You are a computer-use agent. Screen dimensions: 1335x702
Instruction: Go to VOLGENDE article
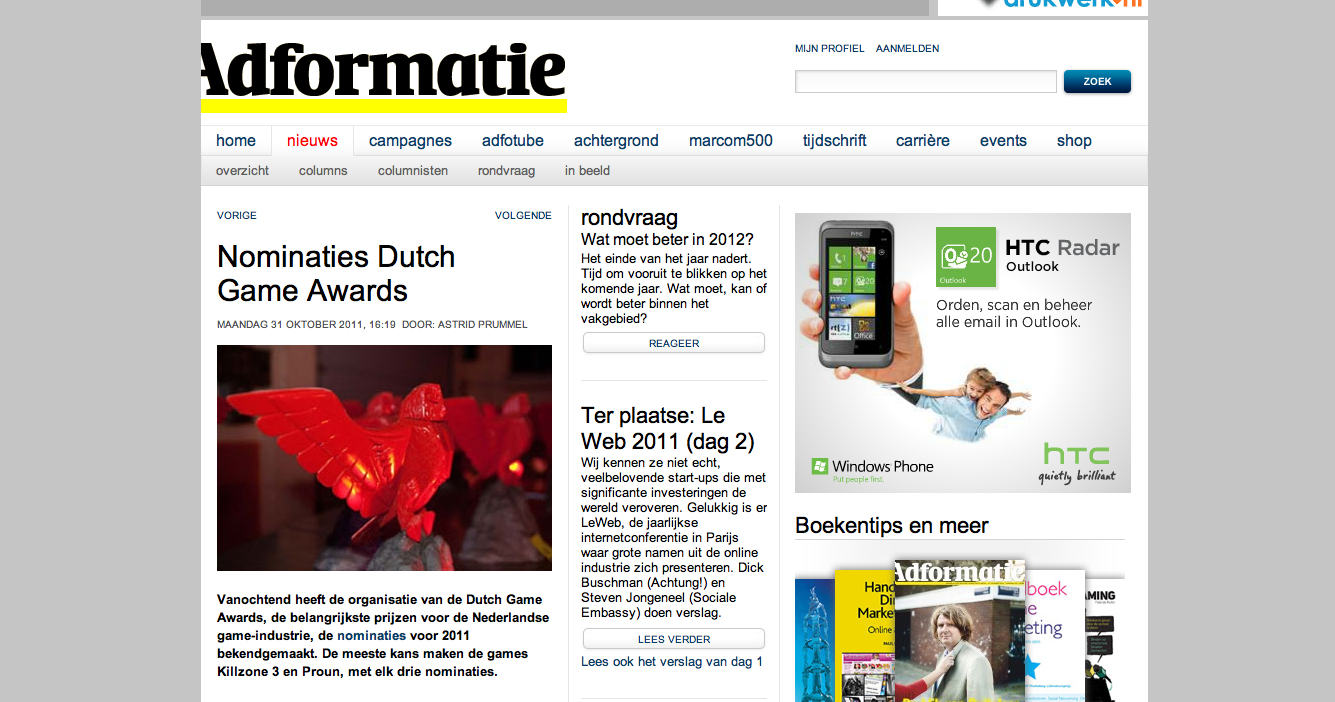(x=523, y=216)
